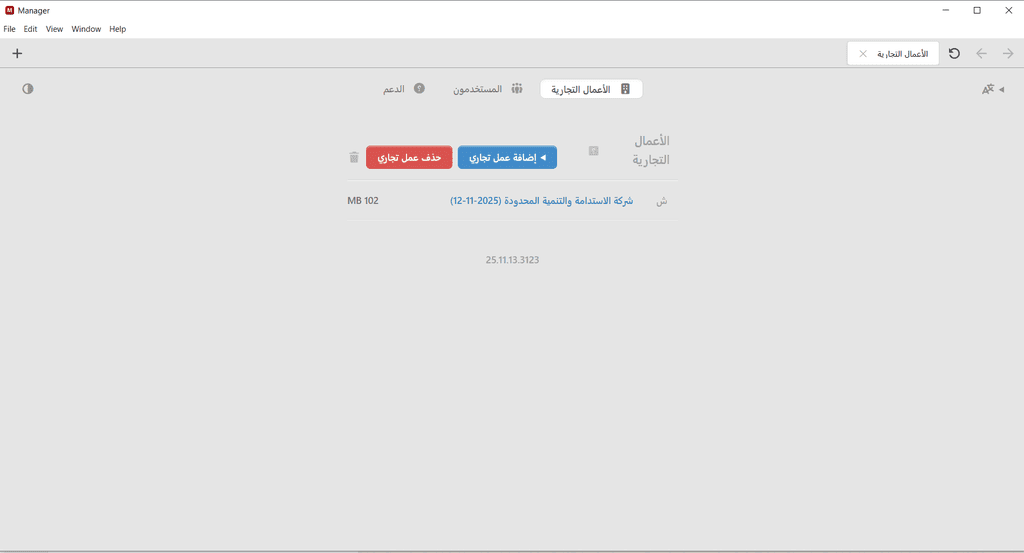Click the MB 102 size text

tap(363, 200)
